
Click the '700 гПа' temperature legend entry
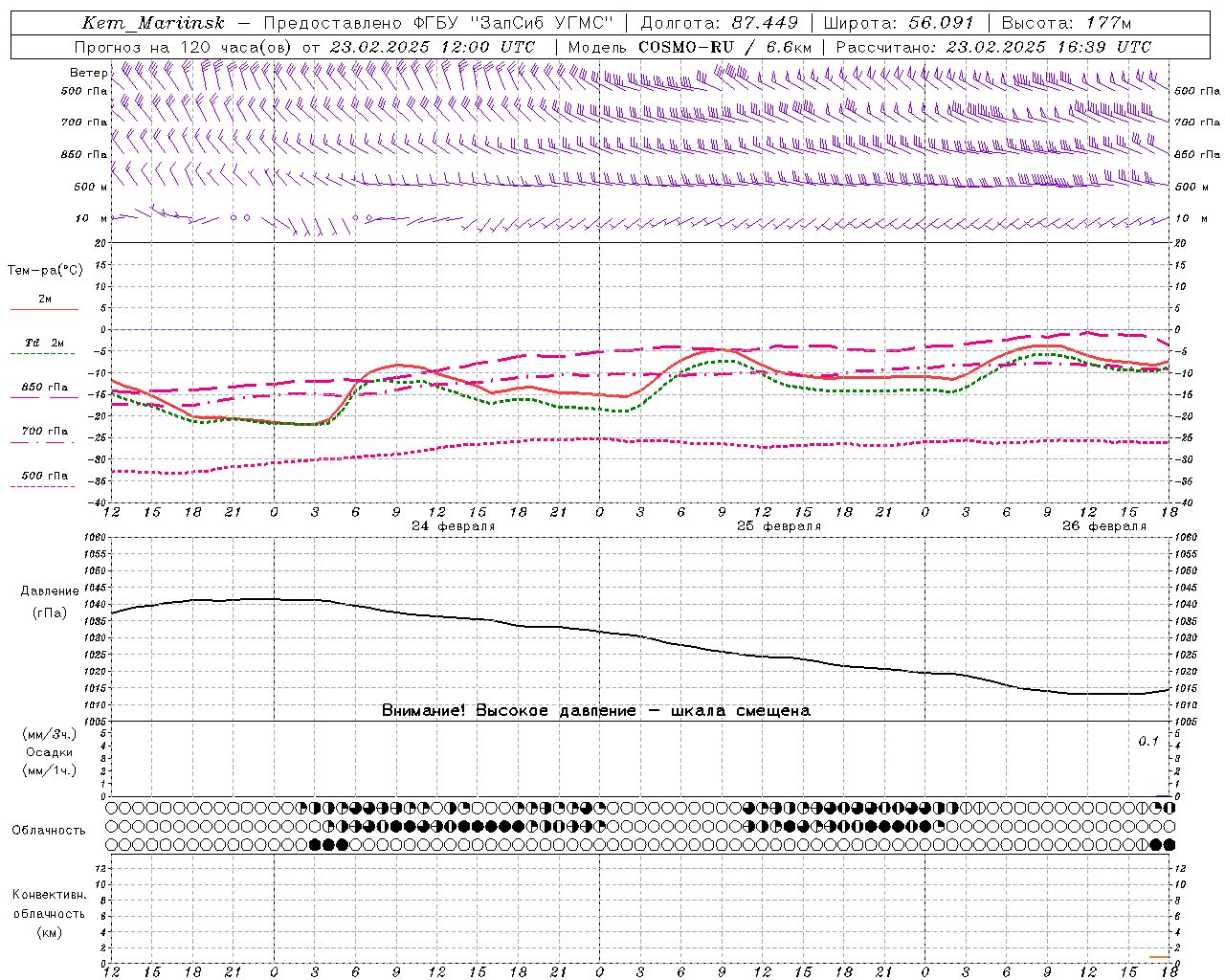pyautogui.click(x=45, y=431)
